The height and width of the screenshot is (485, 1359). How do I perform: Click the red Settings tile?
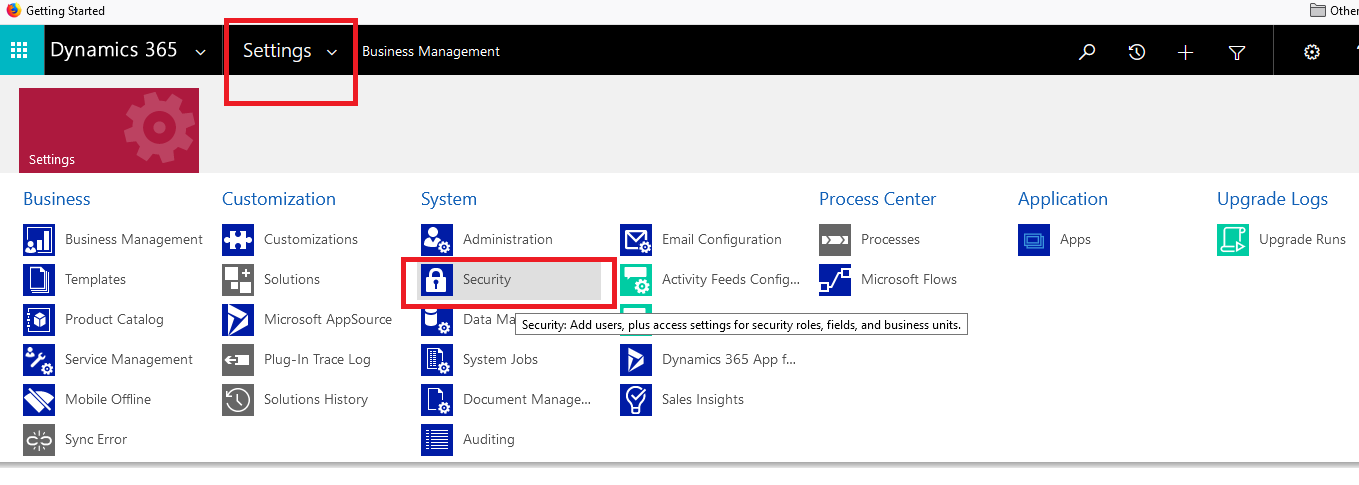(x=109, y=131)
